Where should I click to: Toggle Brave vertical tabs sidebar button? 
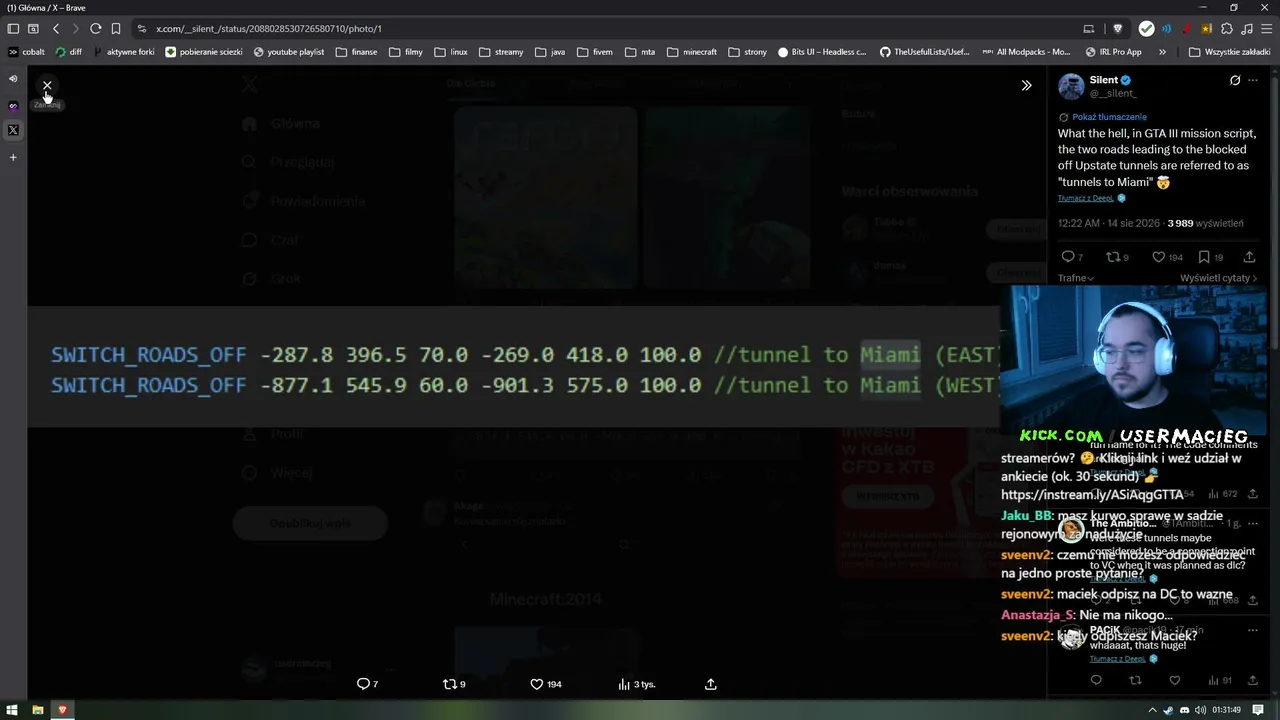[13, 29]
